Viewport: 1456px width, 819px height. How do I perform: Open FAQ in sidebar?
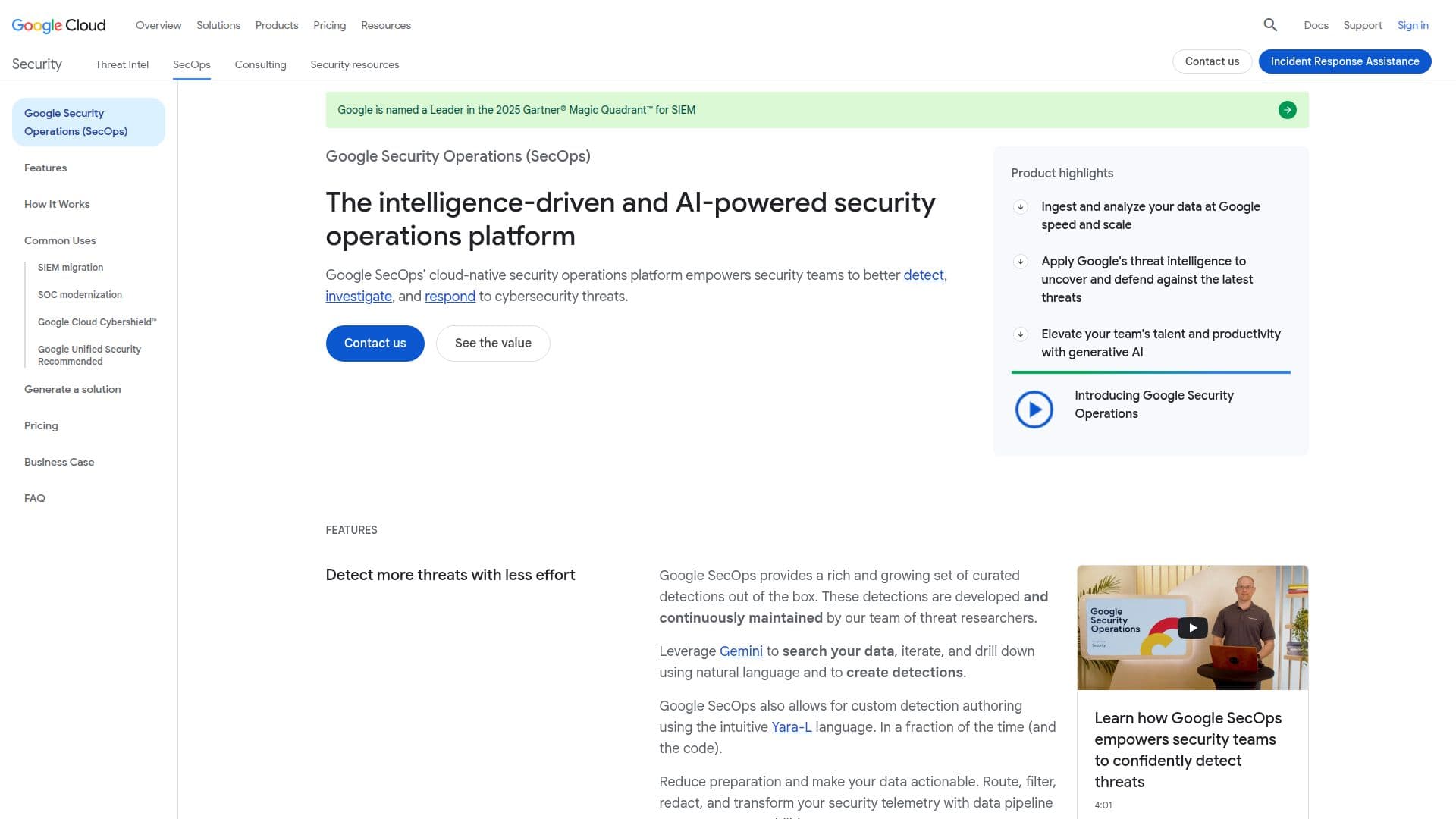[x=35, y=498]
